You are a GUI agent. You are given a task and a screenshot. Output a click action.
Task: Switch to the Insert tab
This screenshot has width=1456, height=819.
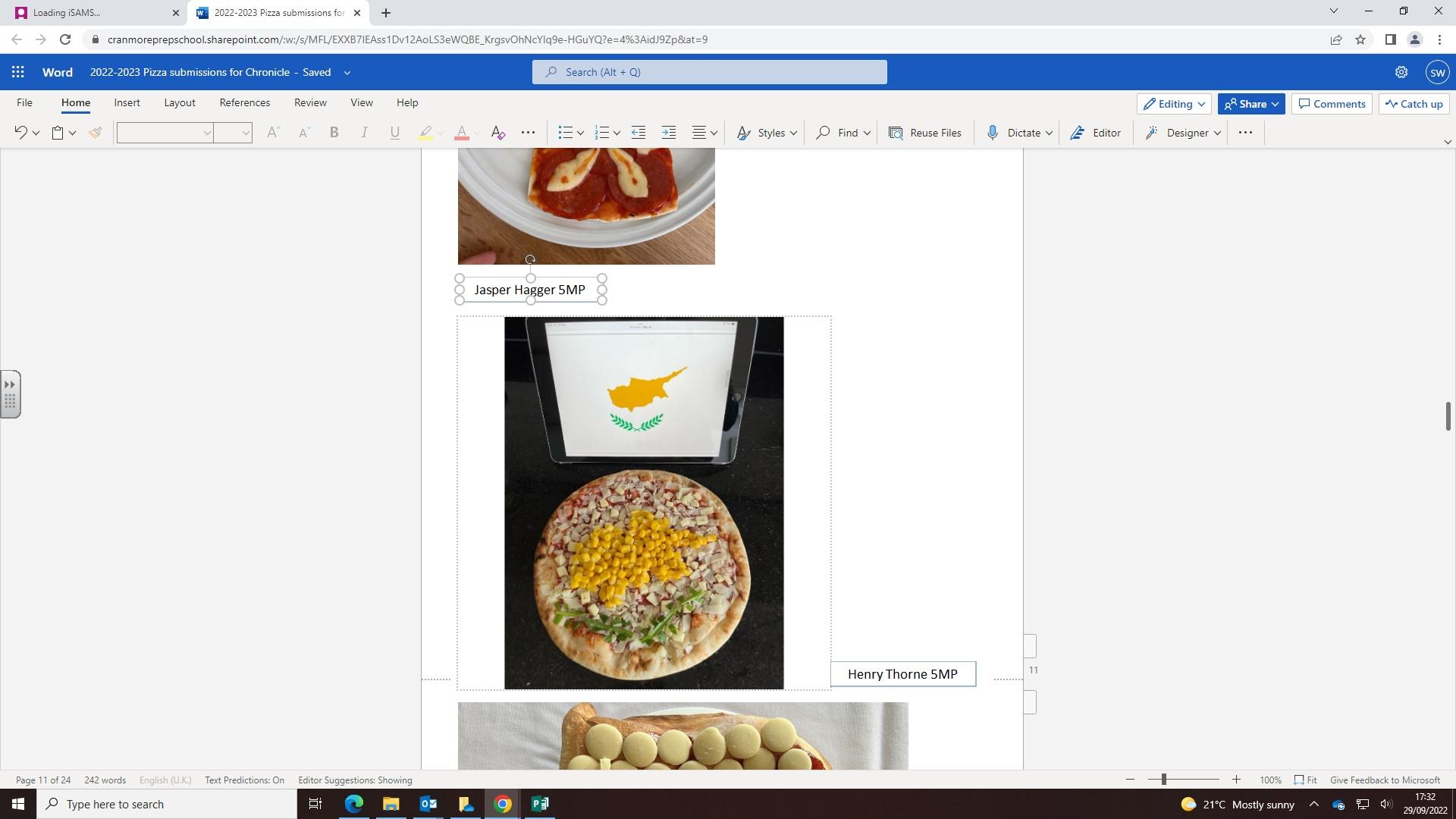coord(127,102)
